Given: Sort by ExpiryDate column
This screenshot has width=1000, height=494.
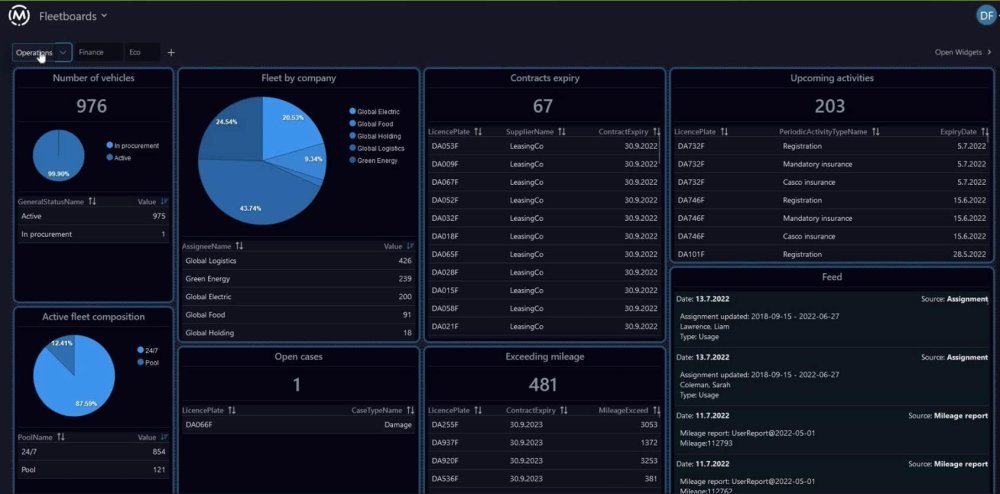Looking at the screenshot, I should click(985, 132).
